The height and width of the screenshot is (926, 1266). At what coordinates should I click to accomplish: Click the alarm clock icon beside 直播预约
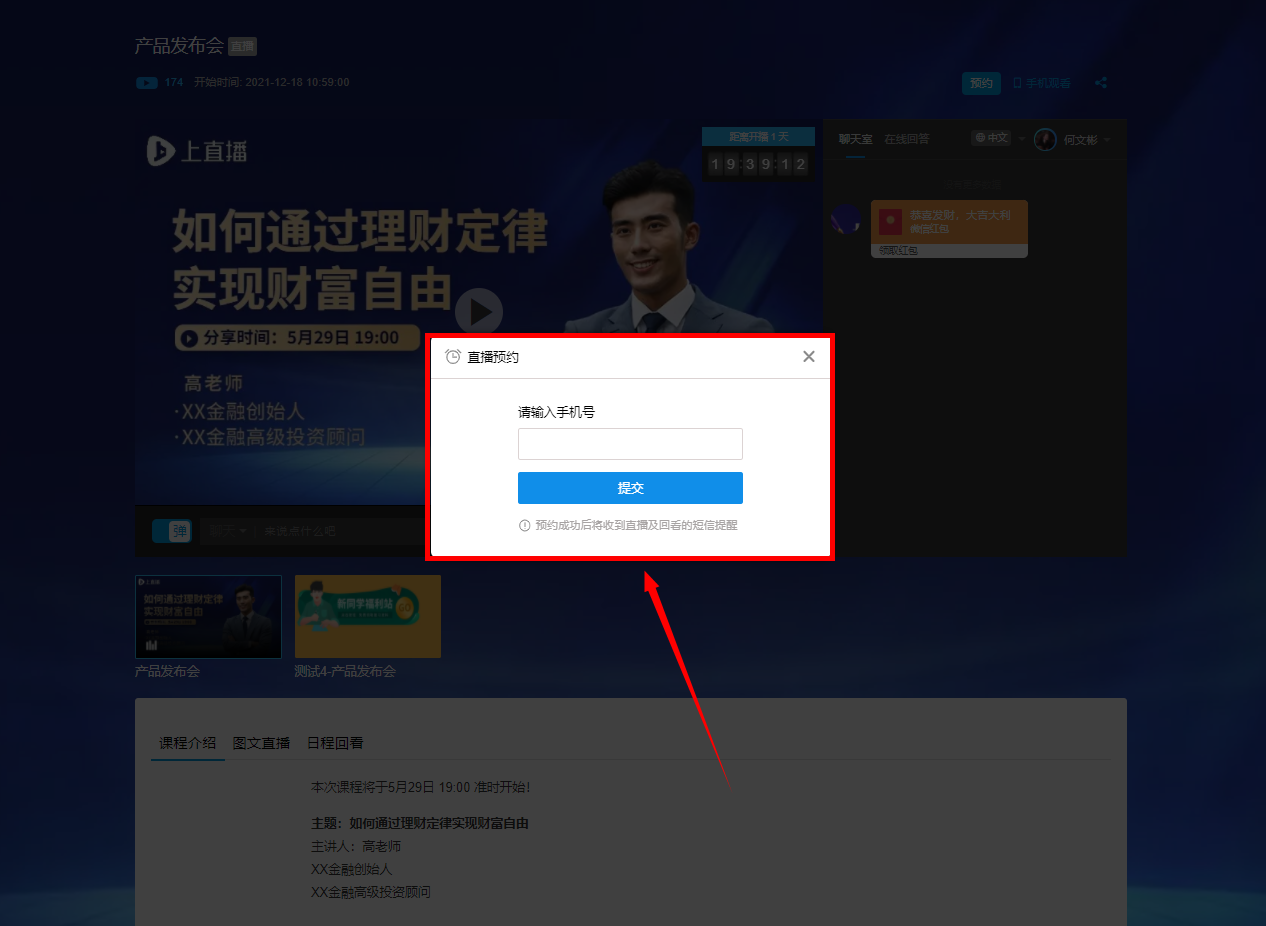coord(453,357)
